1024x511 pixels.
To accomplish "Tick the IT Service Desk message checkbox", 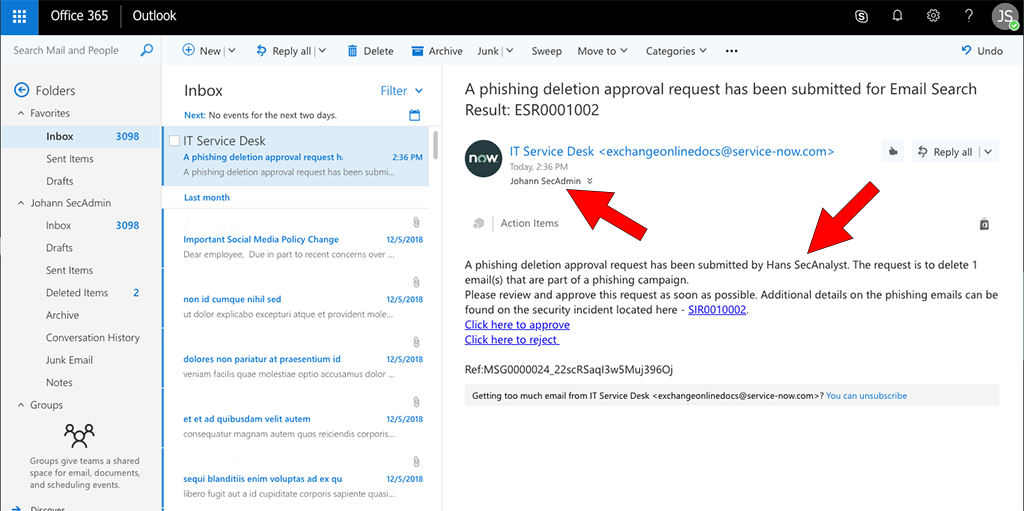I will coord(174,140).
